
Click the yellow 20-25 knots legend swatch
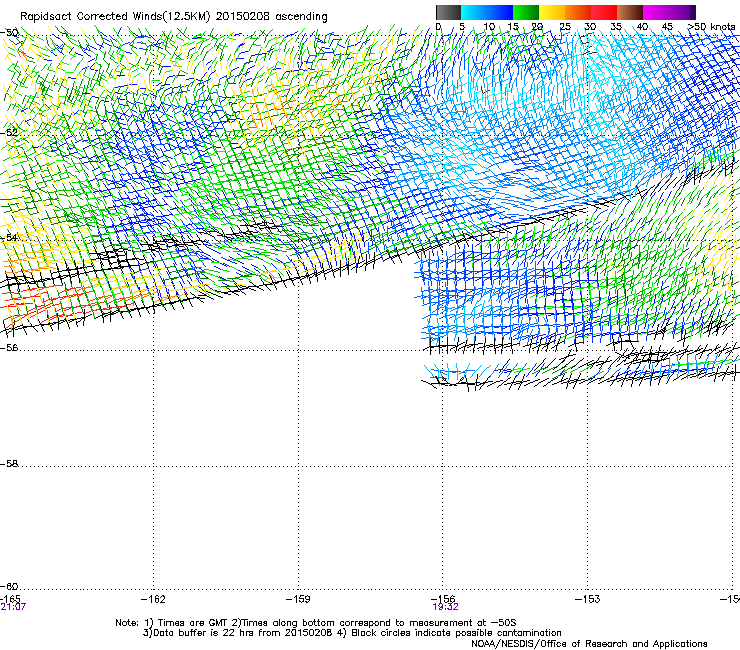(552, 12)
